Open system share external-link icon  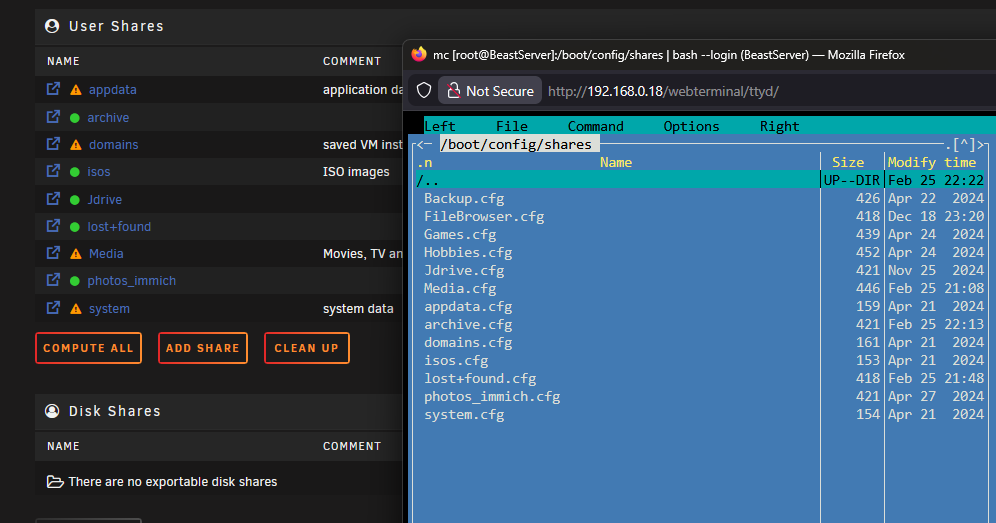(x=53, y=308)
